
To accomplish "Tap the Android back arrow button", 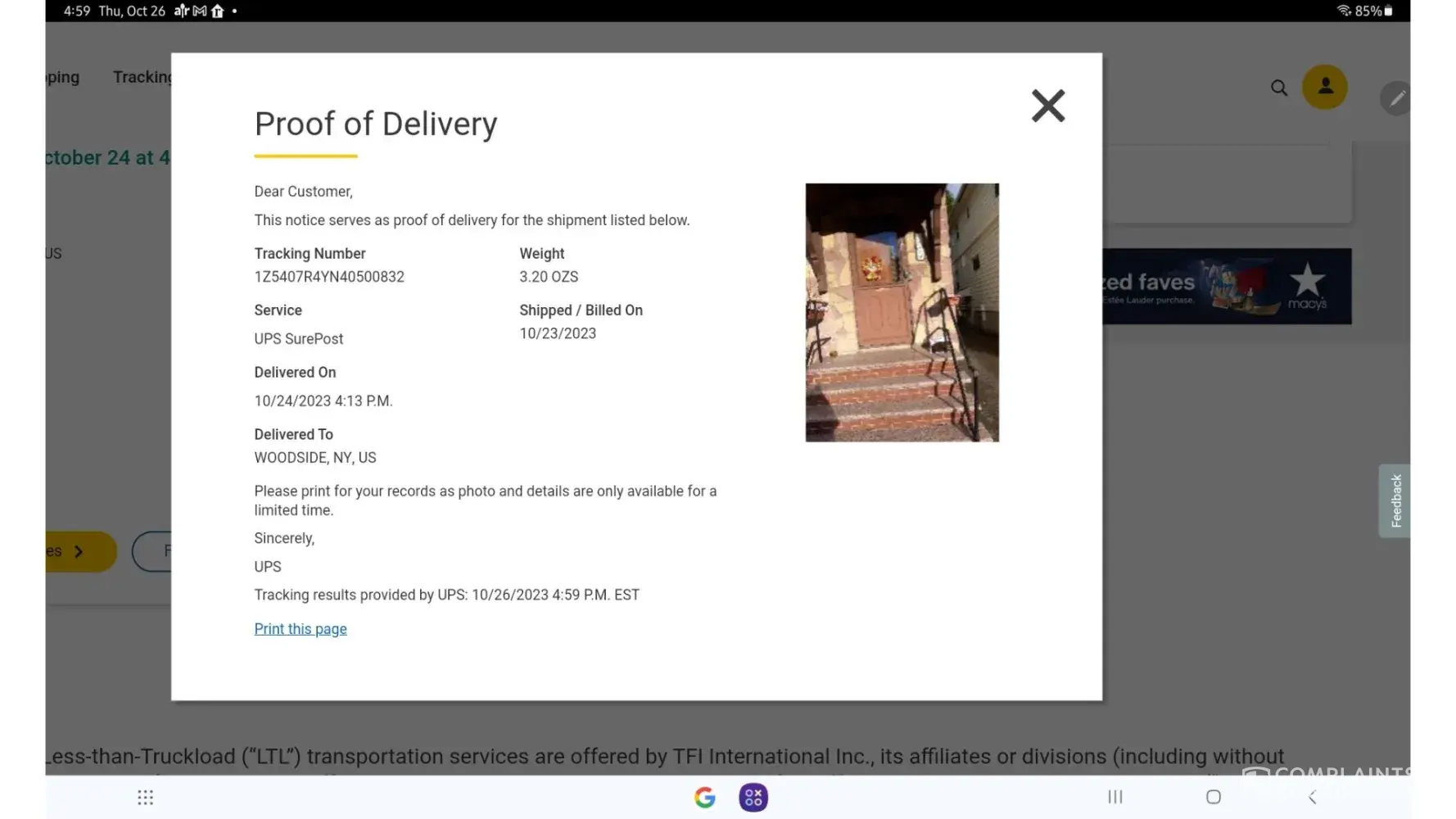I will [1312, 797].
